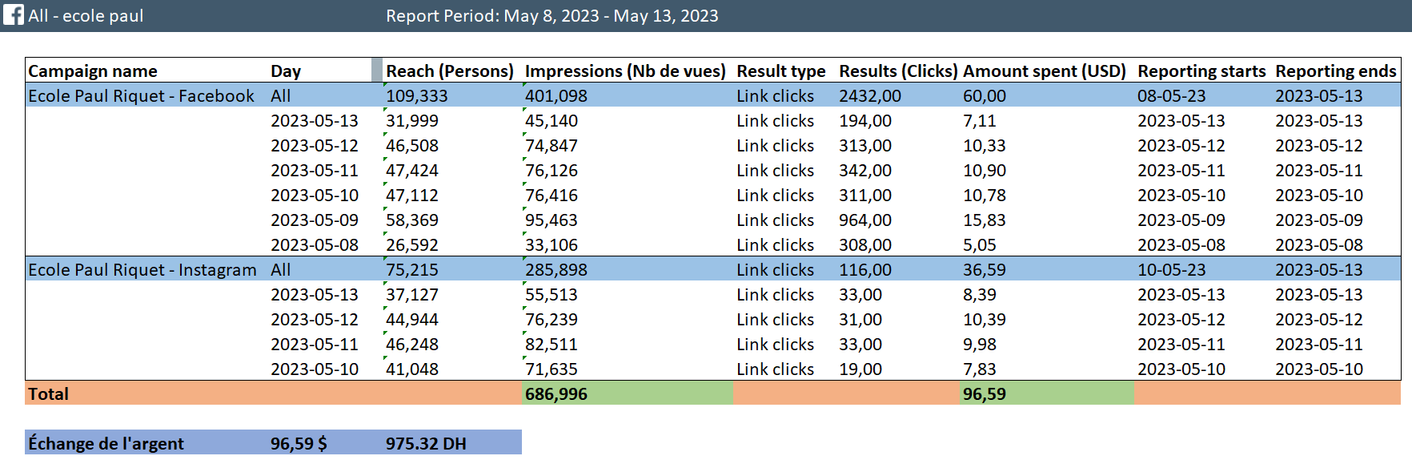Select the 975.32 DH converted amount cell
Viewport: 1412px width, 468px height.
point(425,443)
